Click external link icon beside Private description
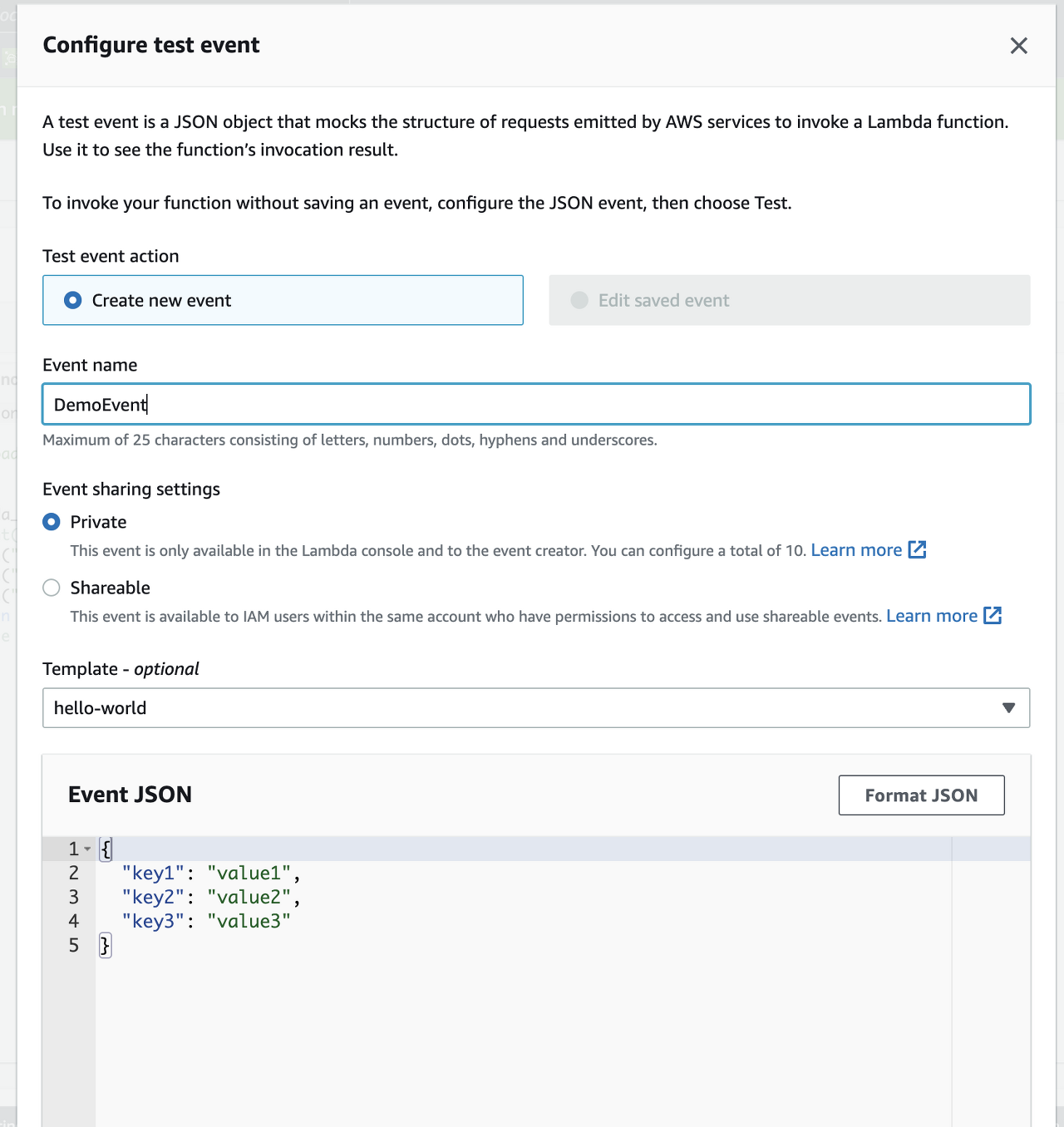The height and width of the screenshot is (1127, 1064). [x=917, y=550]
